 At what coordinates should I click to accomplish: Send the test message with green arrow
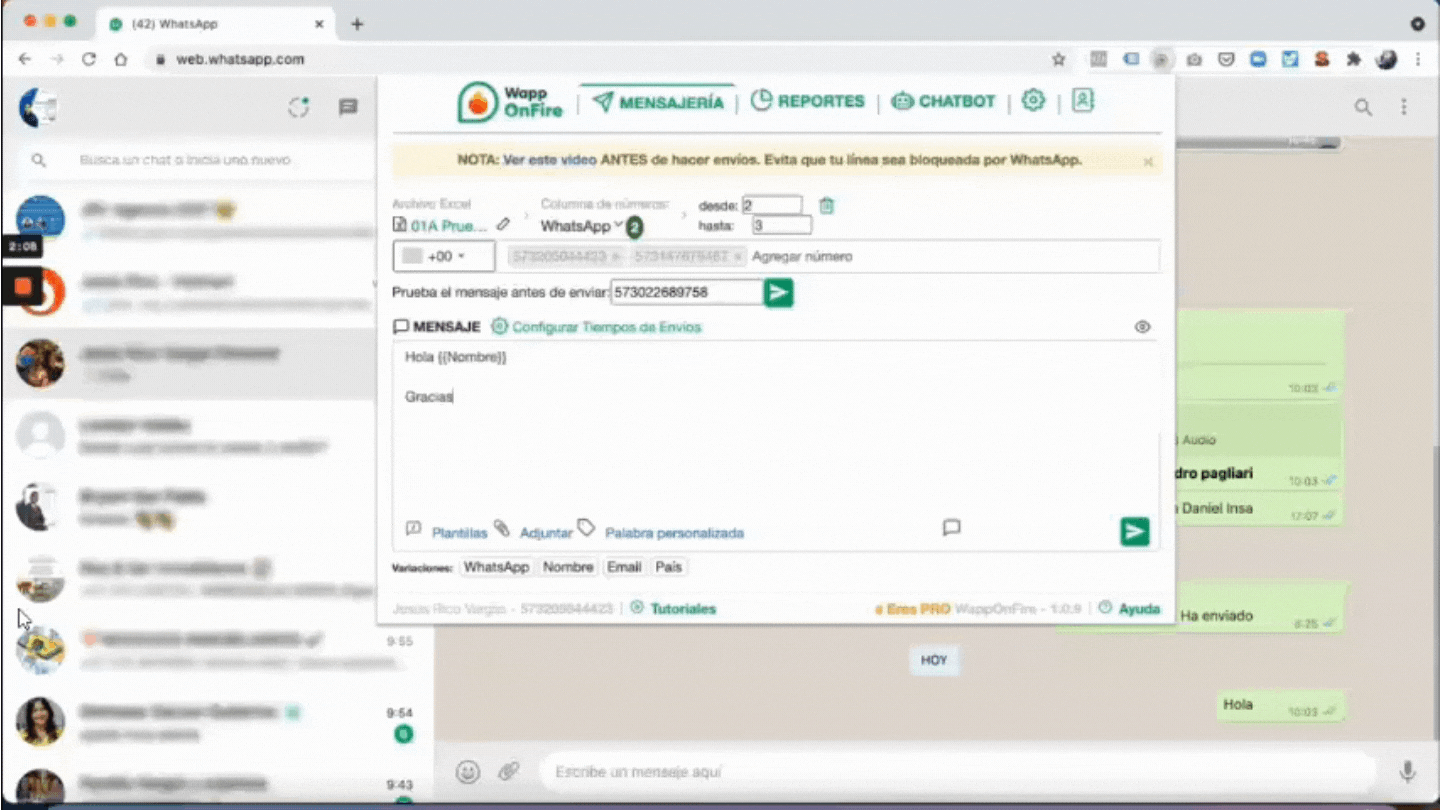(x=778, y=292)
